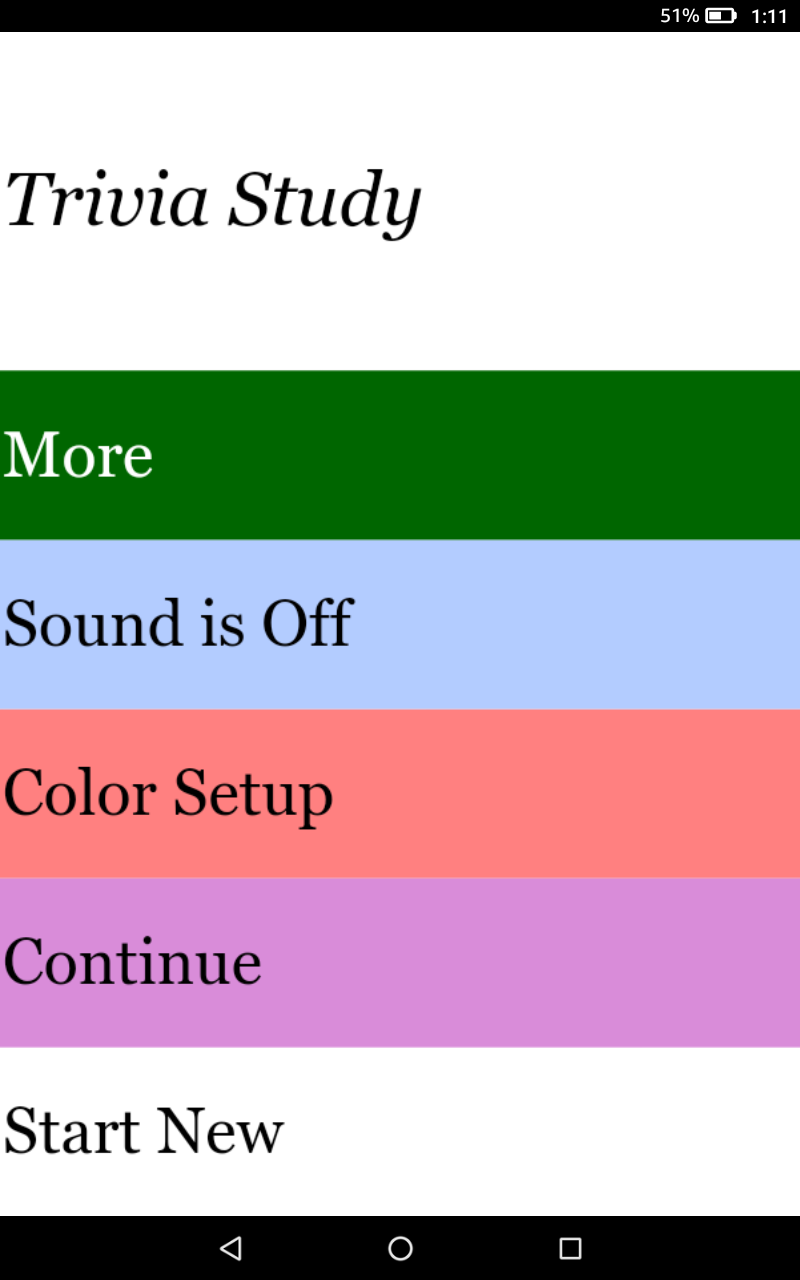Tap the 1:11 clock in status bar
Screen dimensions: 800x1280
pyautogui.click(x=769, y=16)
